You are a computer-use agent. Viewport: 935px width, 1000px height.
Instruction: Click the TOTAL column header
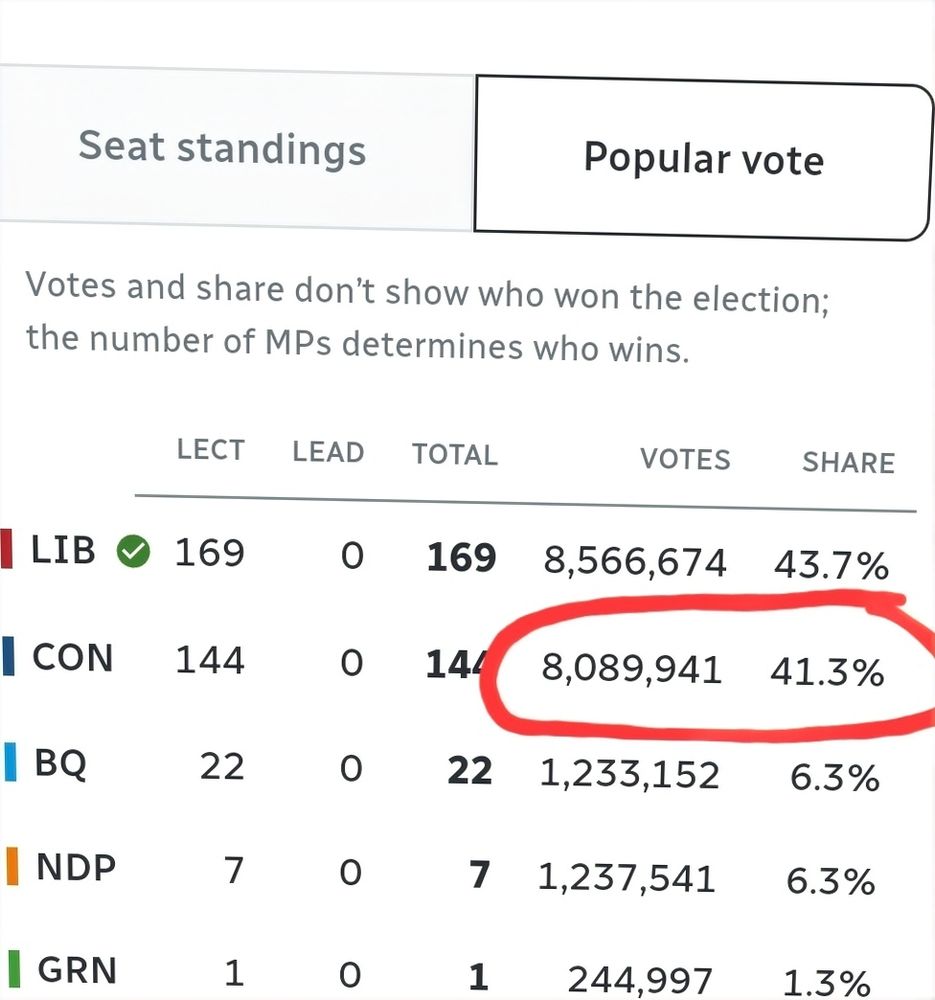click(455, 455)
